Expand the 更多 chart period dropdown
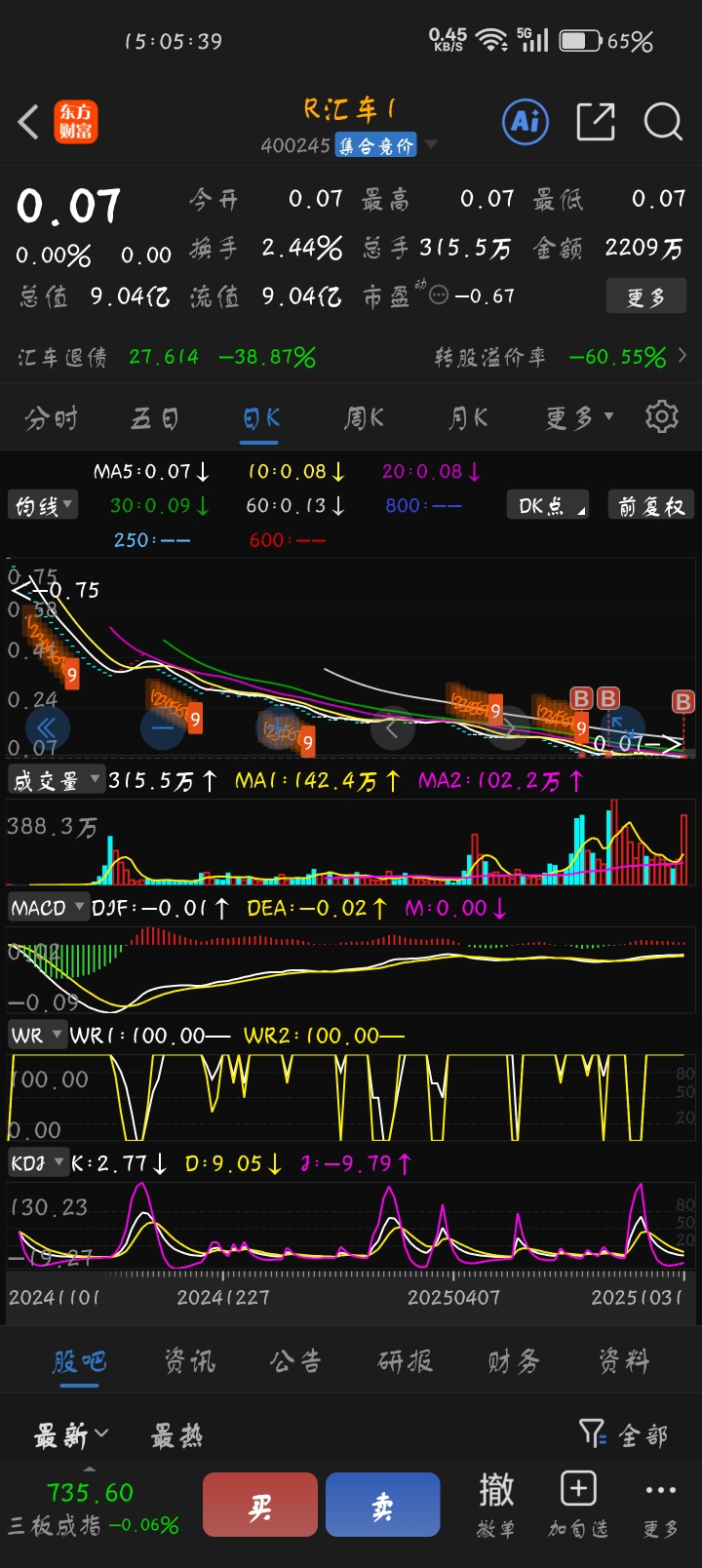Screen dimensions: 702x1568 pyautogui.click(x=580, y=418)
